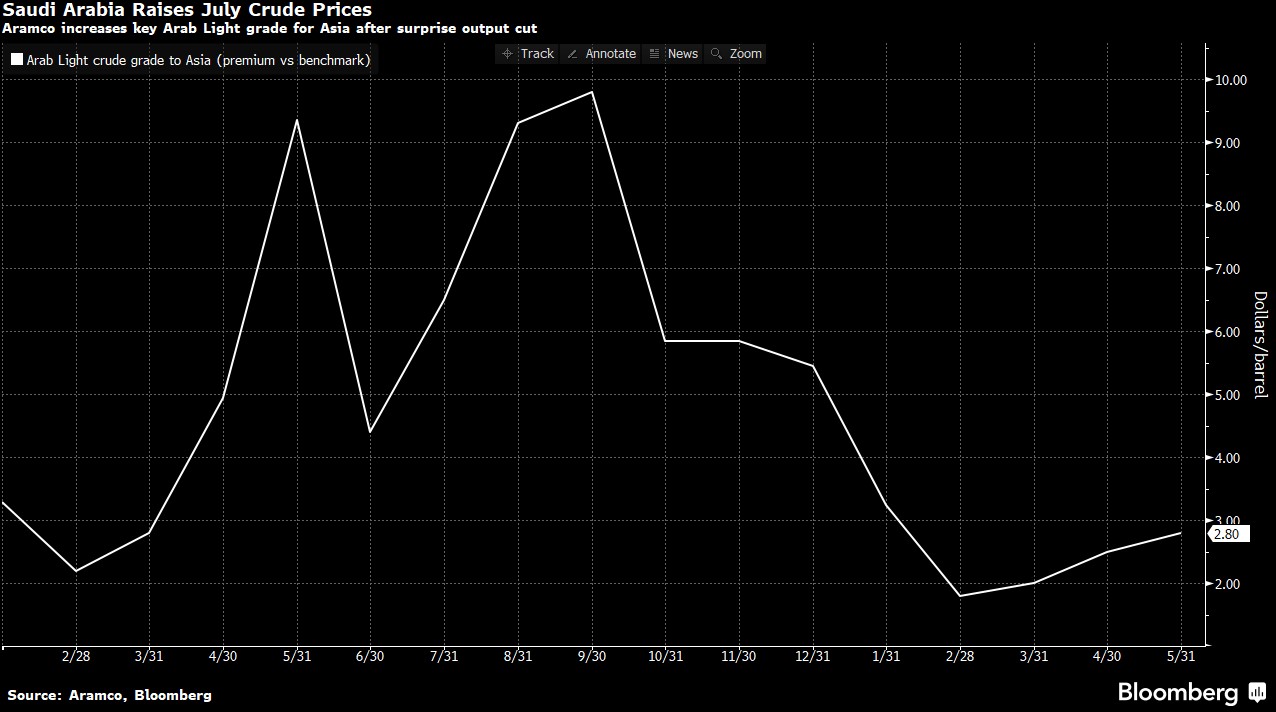Click the Saudi Arabia Raises July Crude Prices title
Viewport: 1276px width, 712px height.
click(x=186, y=11)
